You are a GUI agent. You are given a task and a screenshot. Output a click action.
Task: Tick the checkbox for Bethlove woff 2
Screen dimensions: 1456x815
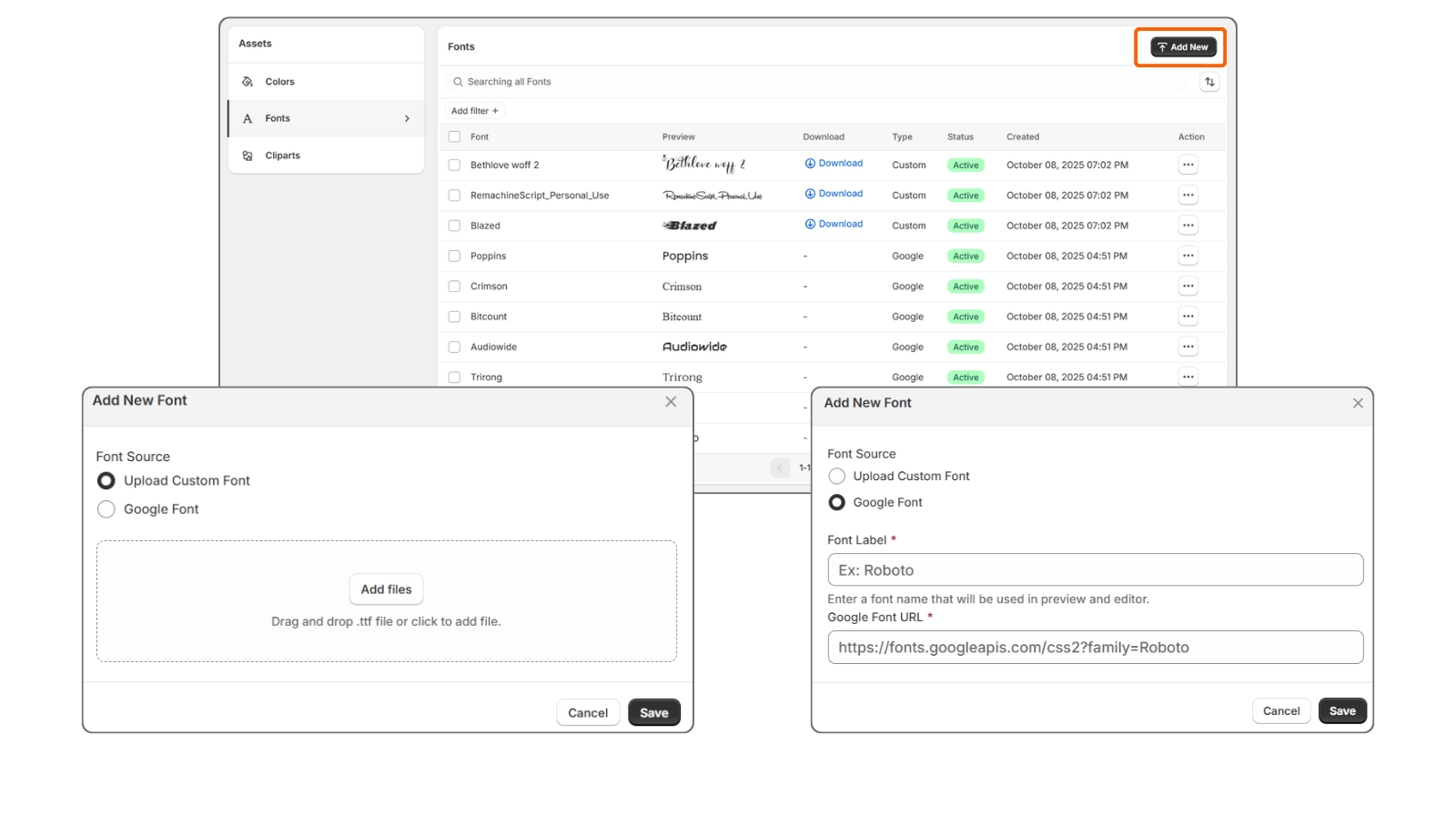(454, 166)
